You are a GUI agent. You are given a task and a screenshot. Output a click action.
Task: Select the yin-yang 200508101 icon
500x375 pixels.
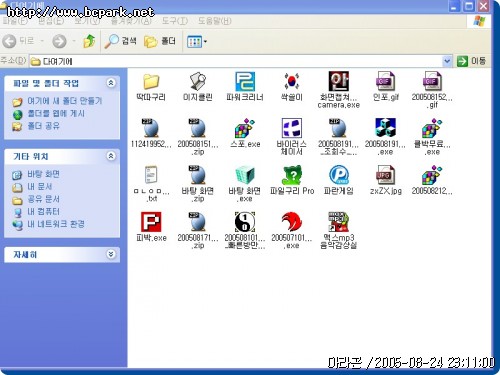point(245,222)
